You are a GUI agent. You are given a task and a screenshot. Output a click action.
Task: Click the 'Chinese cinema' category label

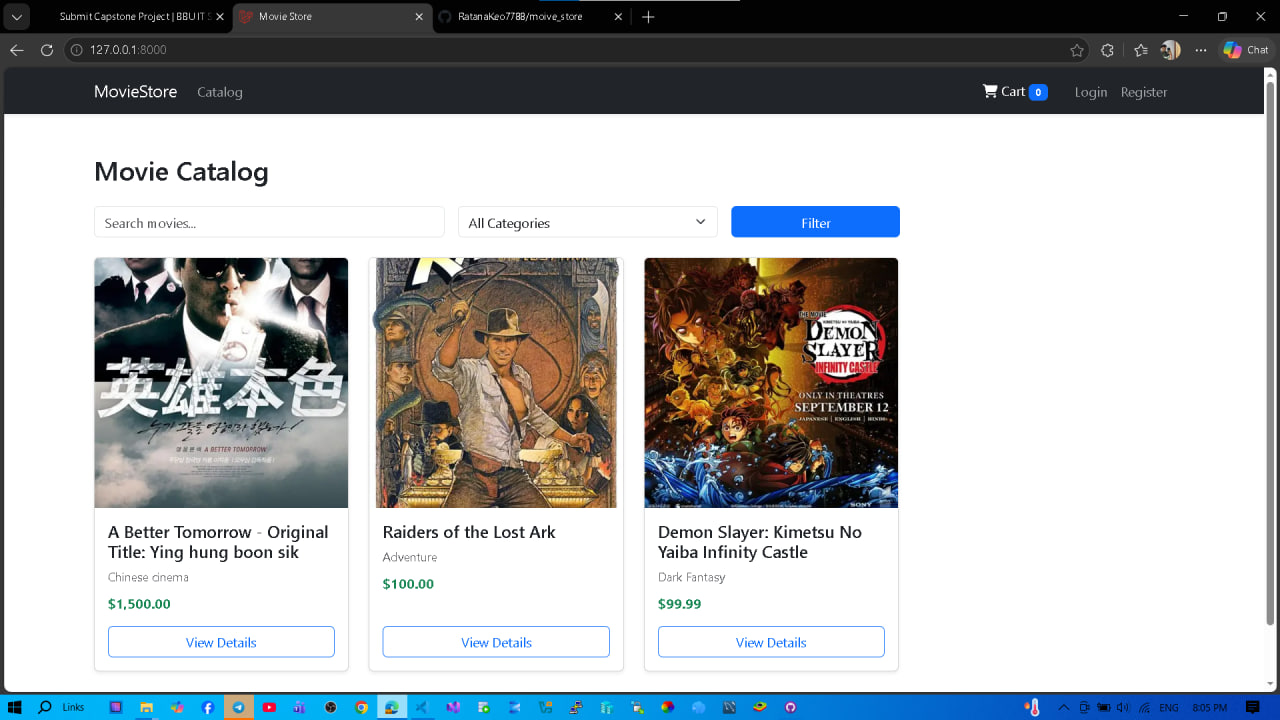click(x=148, y=577)
